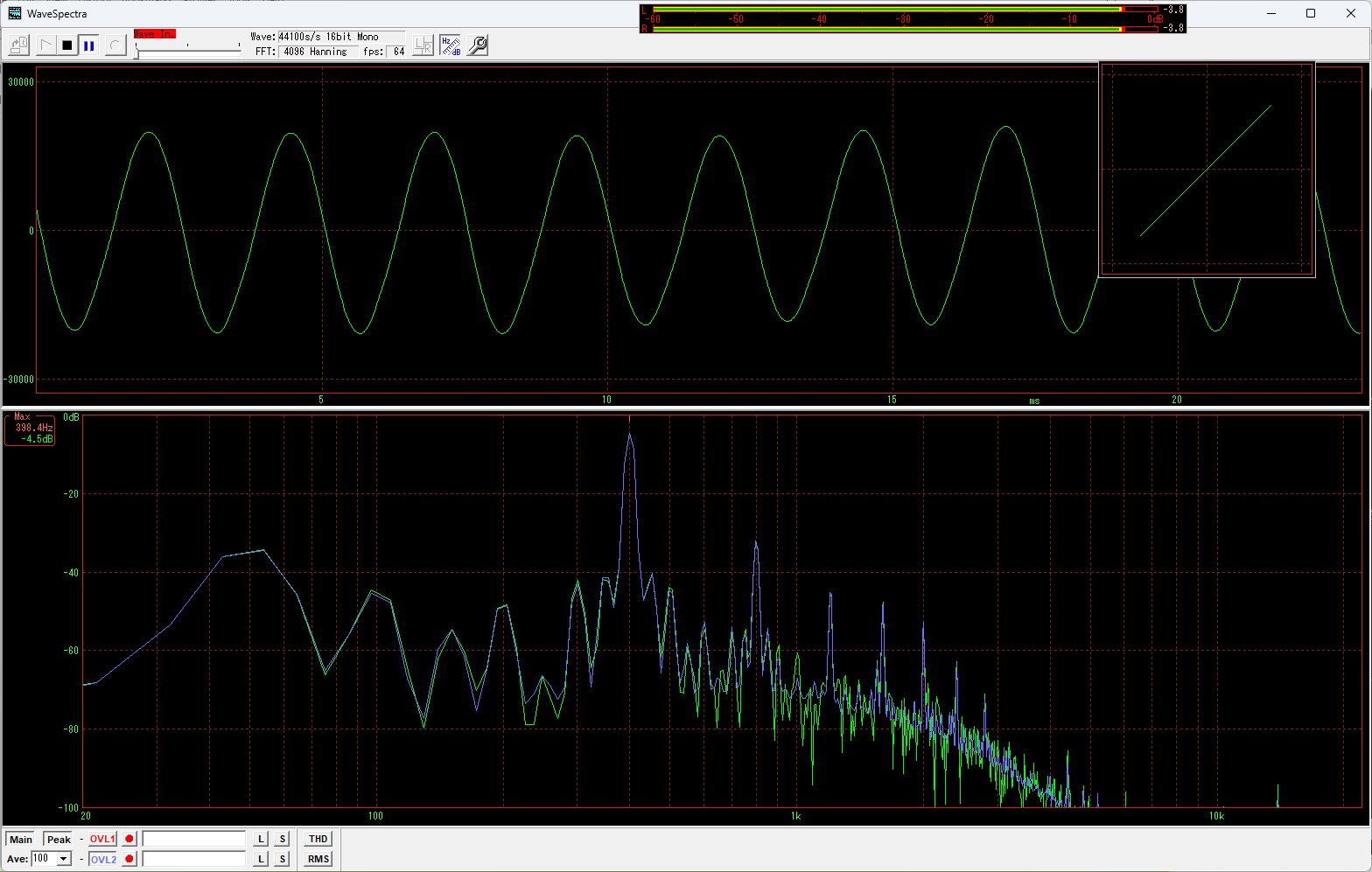Open settings with the wrench icon

[478, 45]
